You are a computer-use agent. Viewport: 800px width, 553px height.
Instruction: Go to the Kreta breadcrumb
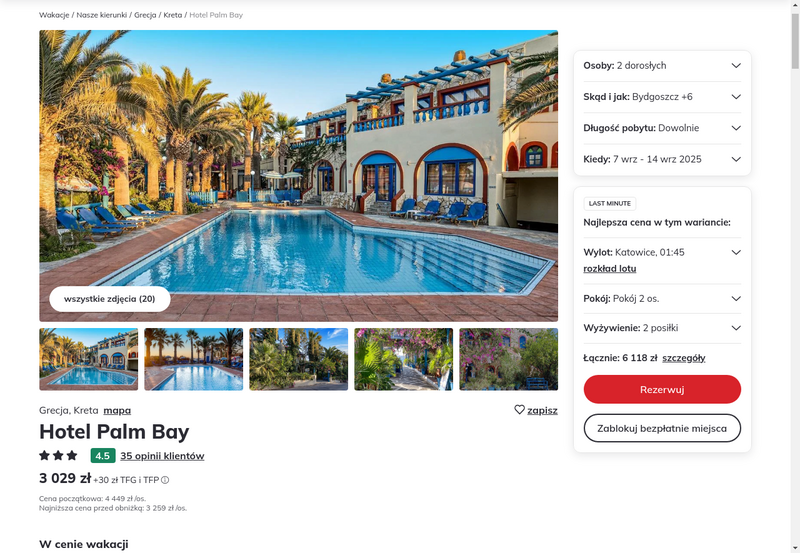[x=172, y=15]
